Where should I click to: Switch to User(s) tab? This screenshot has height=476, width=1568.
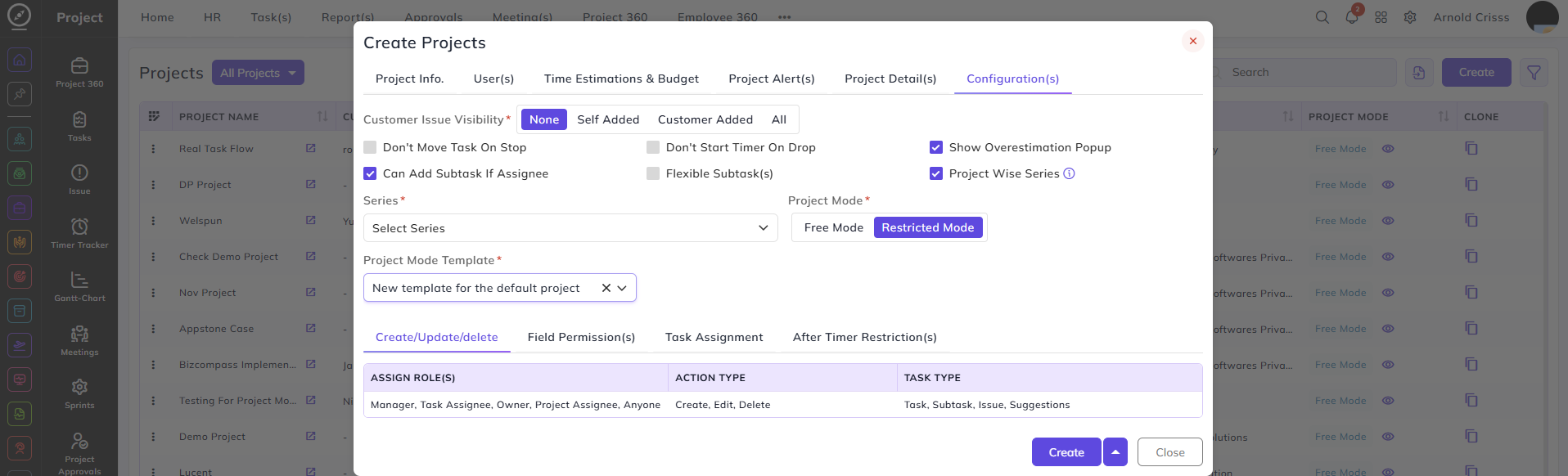click(x=493, y=79)
